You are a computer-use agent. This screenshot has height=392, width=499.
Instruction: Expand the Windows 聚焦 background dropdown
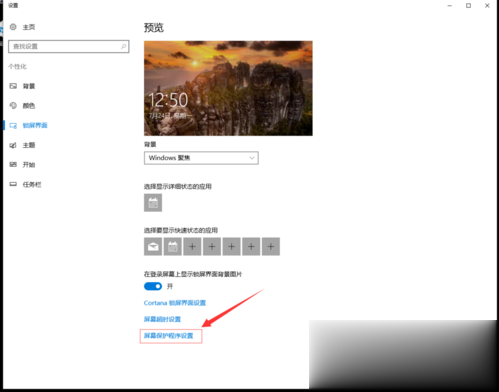pyautogui.click(x=201, y=158)
